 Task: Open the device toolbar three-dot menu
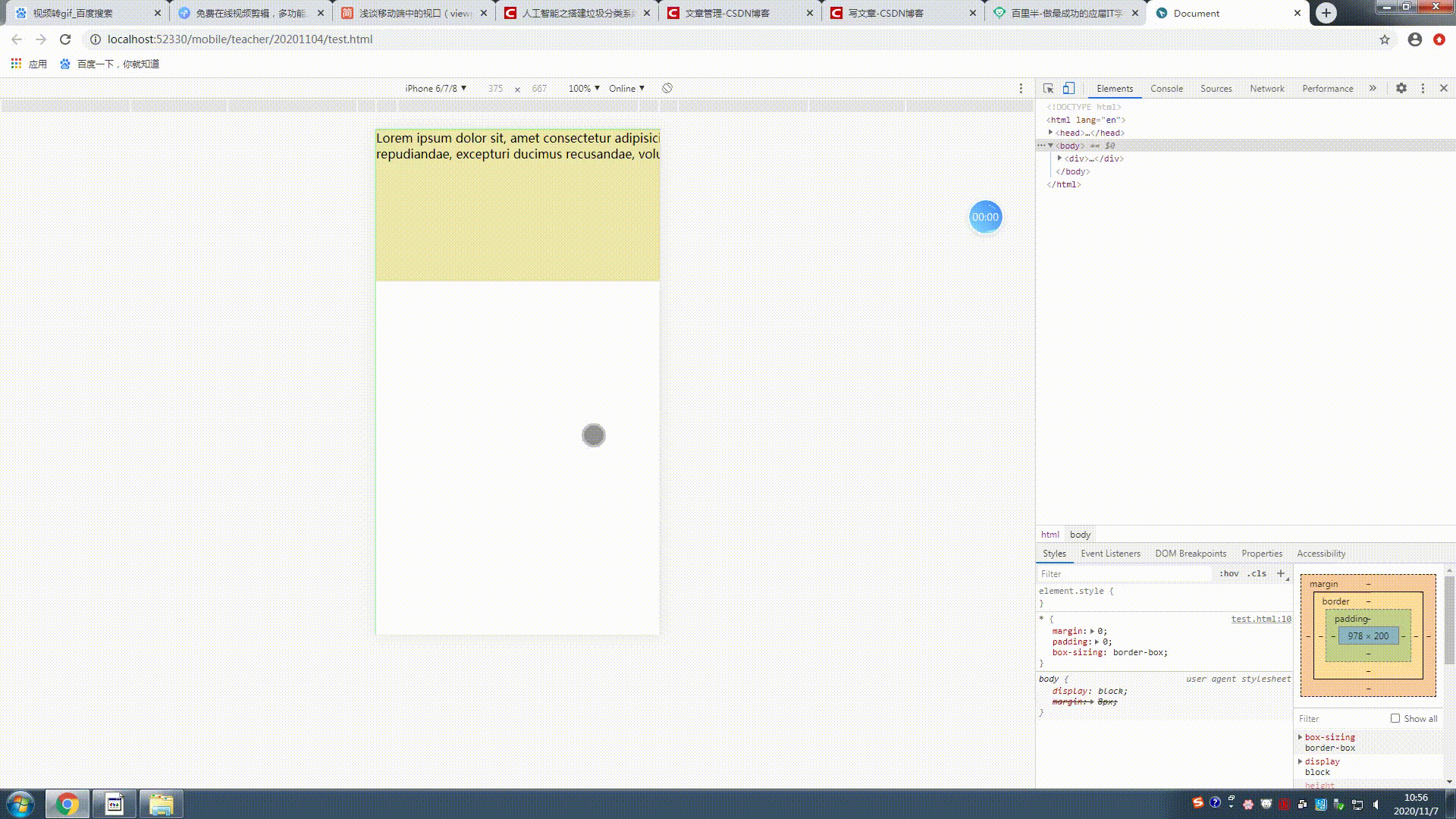1021,89
